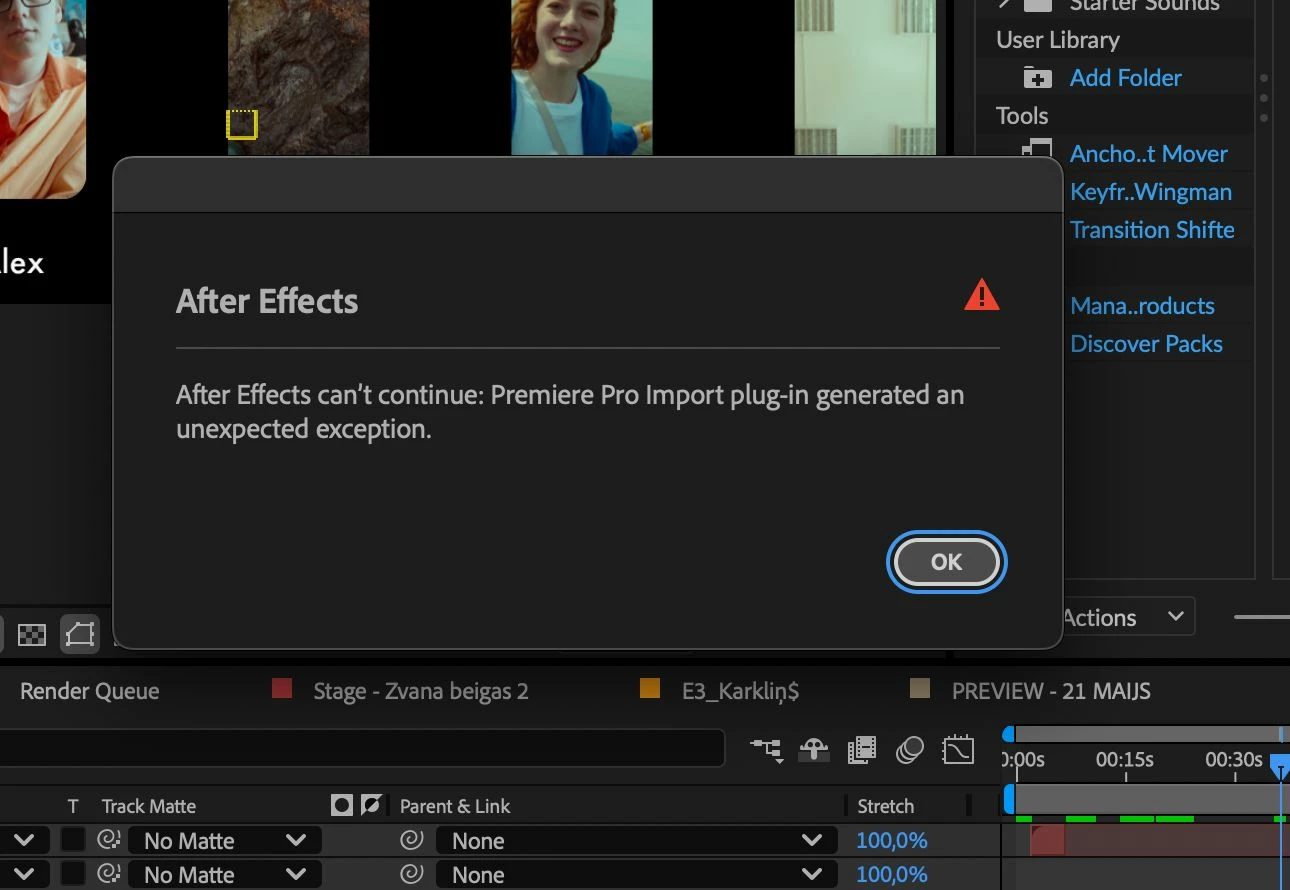Click the Stretch column header
Image resolution: width=1290 pixels, height=890 pixels.
pos(885,806)
